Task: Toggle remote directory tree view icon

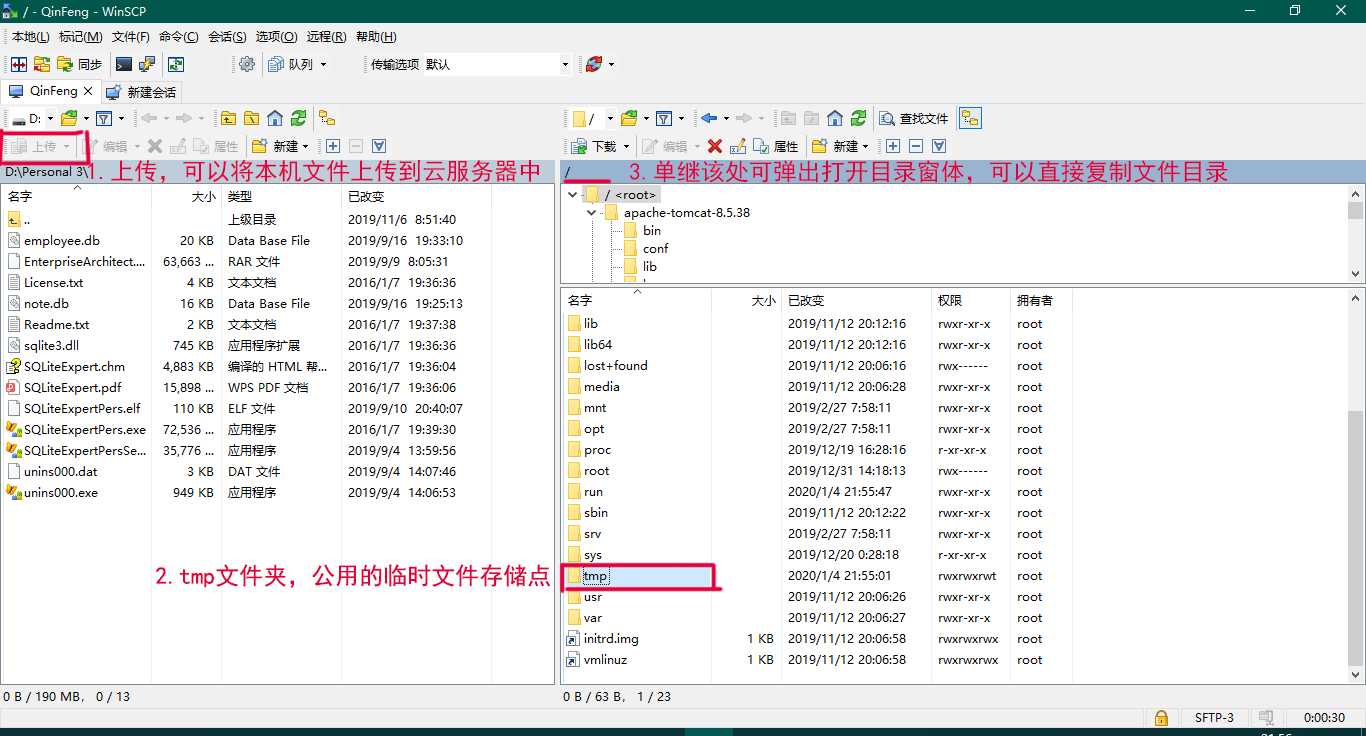Action: [x=970, y=118]
